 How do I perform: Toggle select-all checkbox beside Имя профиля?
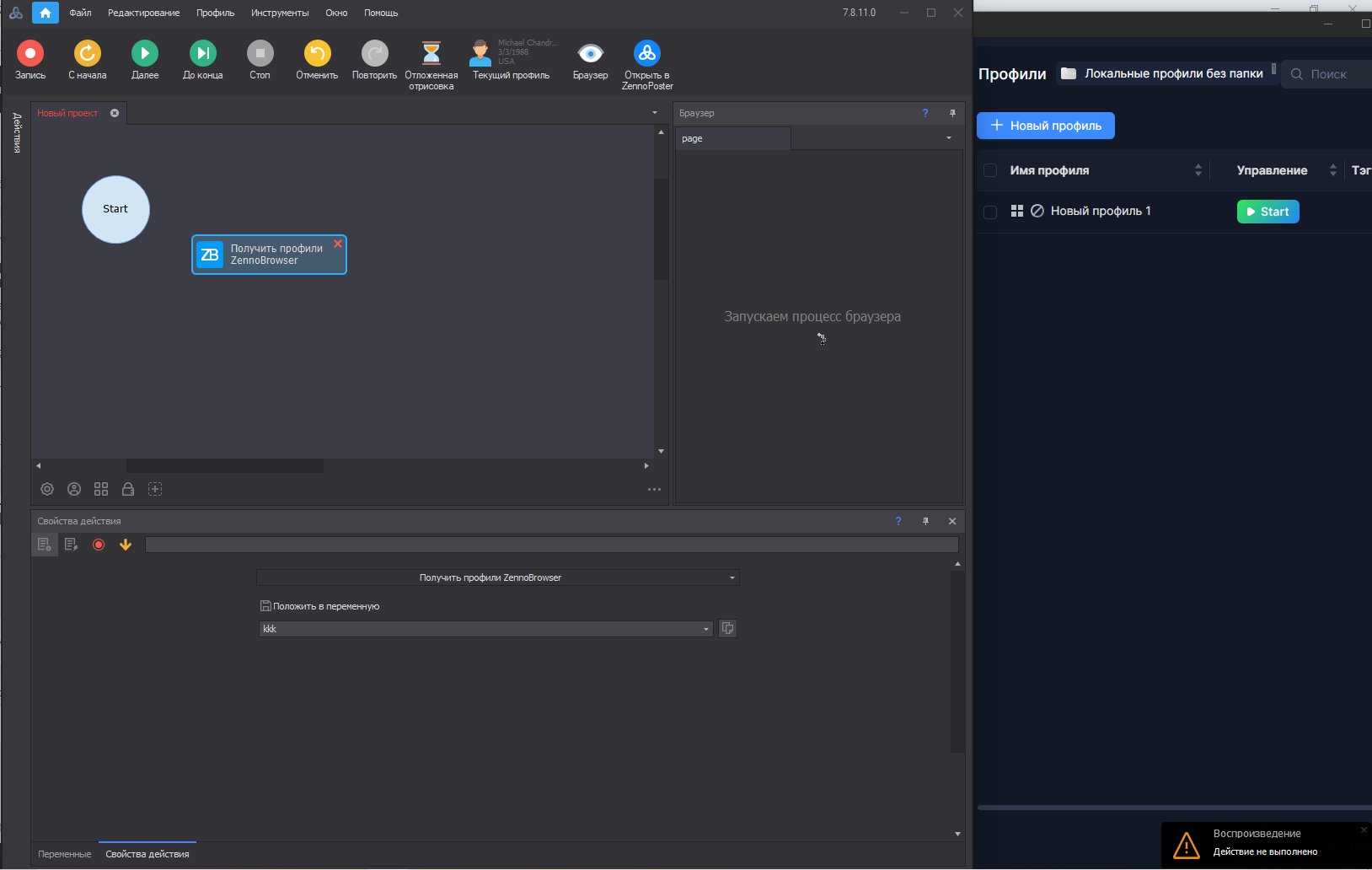pyautogui.click(x=990, y=170)
